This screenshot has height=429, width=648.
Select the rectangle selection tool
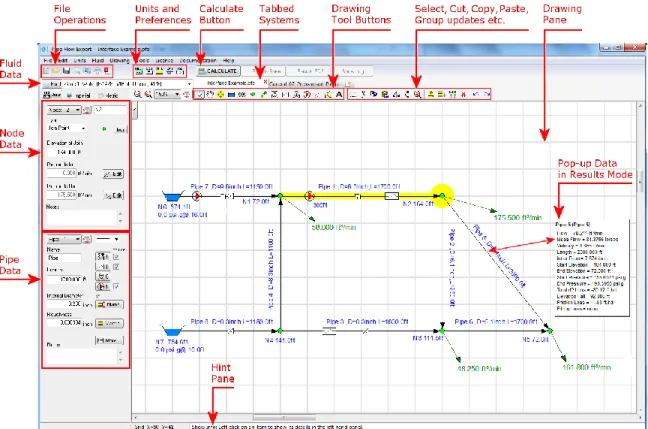(353, 95)
